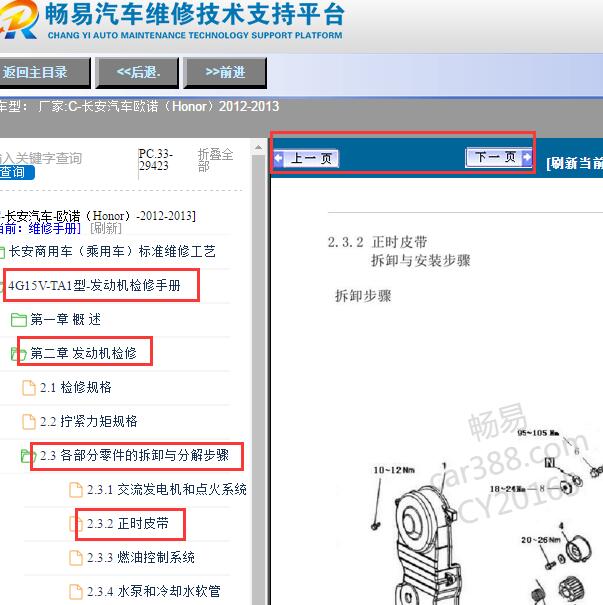
Task: Collapse the 第二章 发动机检修 chapter
Action: click(83, 353)
